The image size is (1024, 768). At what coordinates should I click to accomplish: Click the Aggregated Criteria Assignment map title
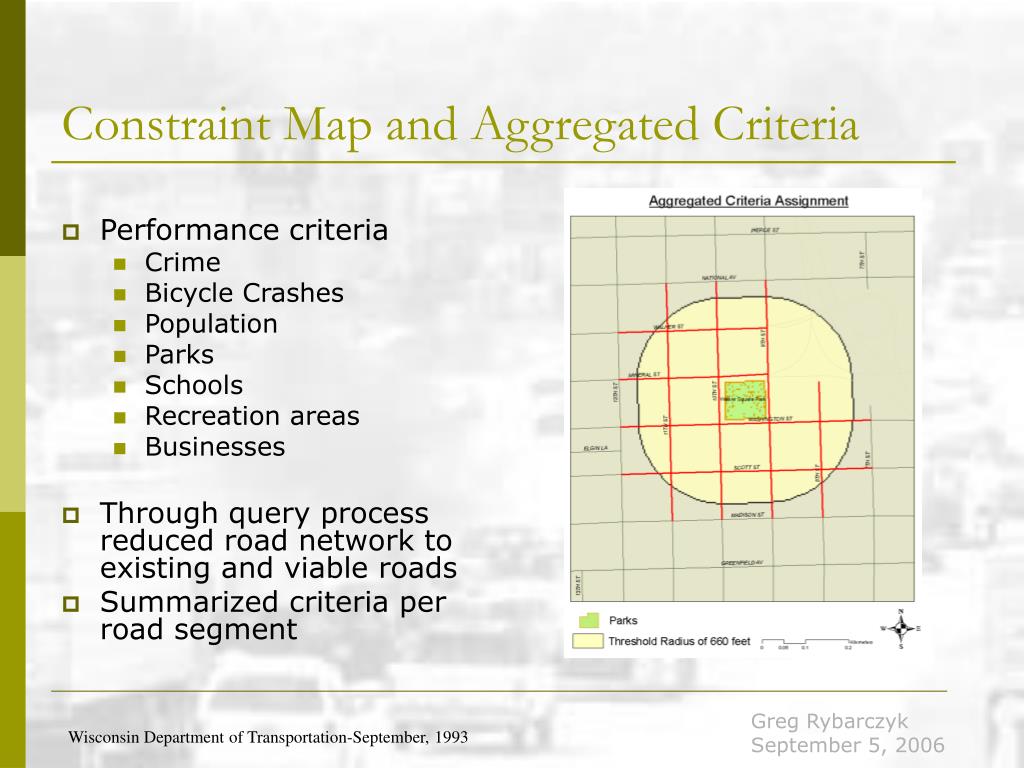coord(748,200)
